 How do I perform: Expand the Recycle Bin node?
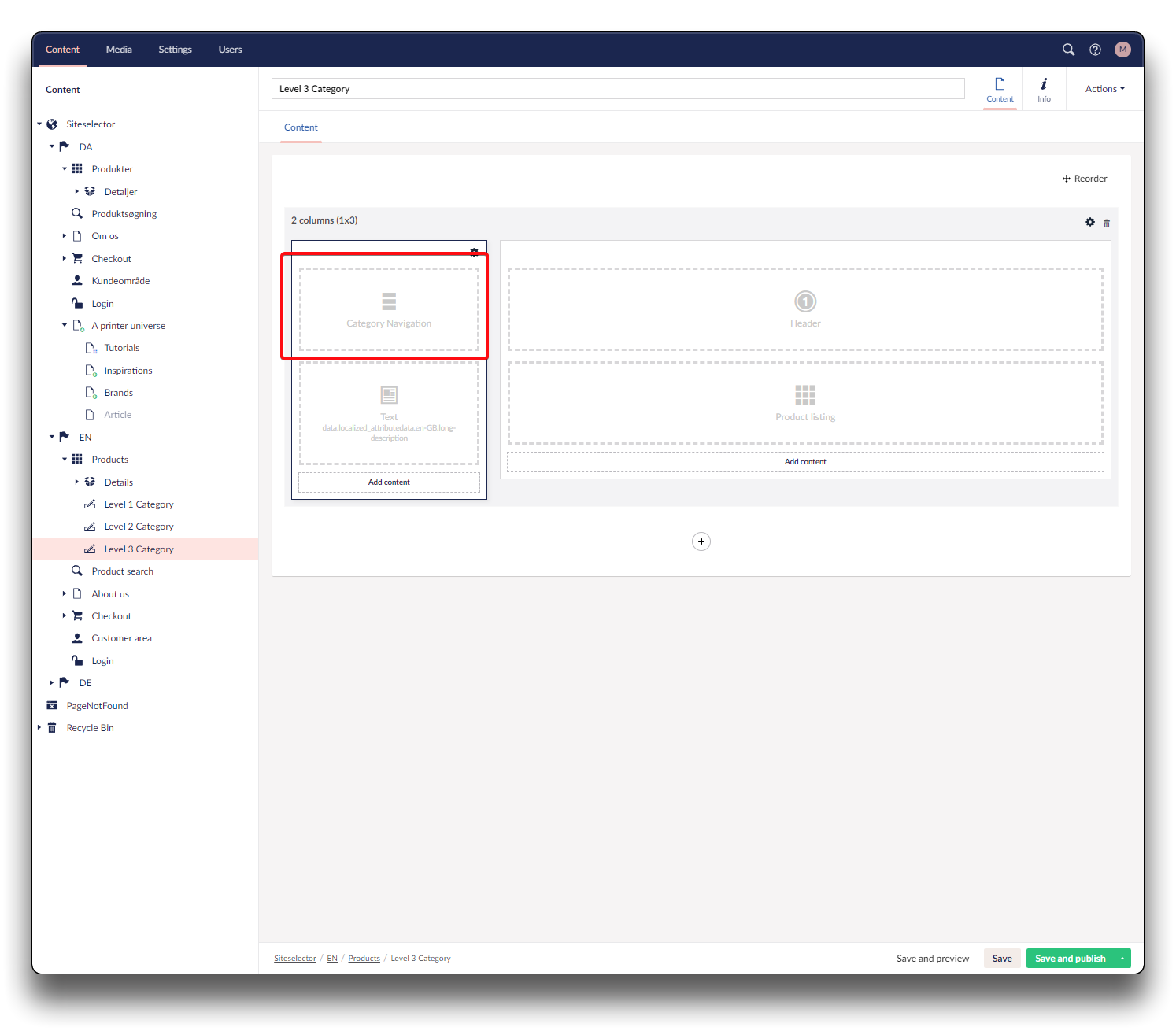(39, 728)
